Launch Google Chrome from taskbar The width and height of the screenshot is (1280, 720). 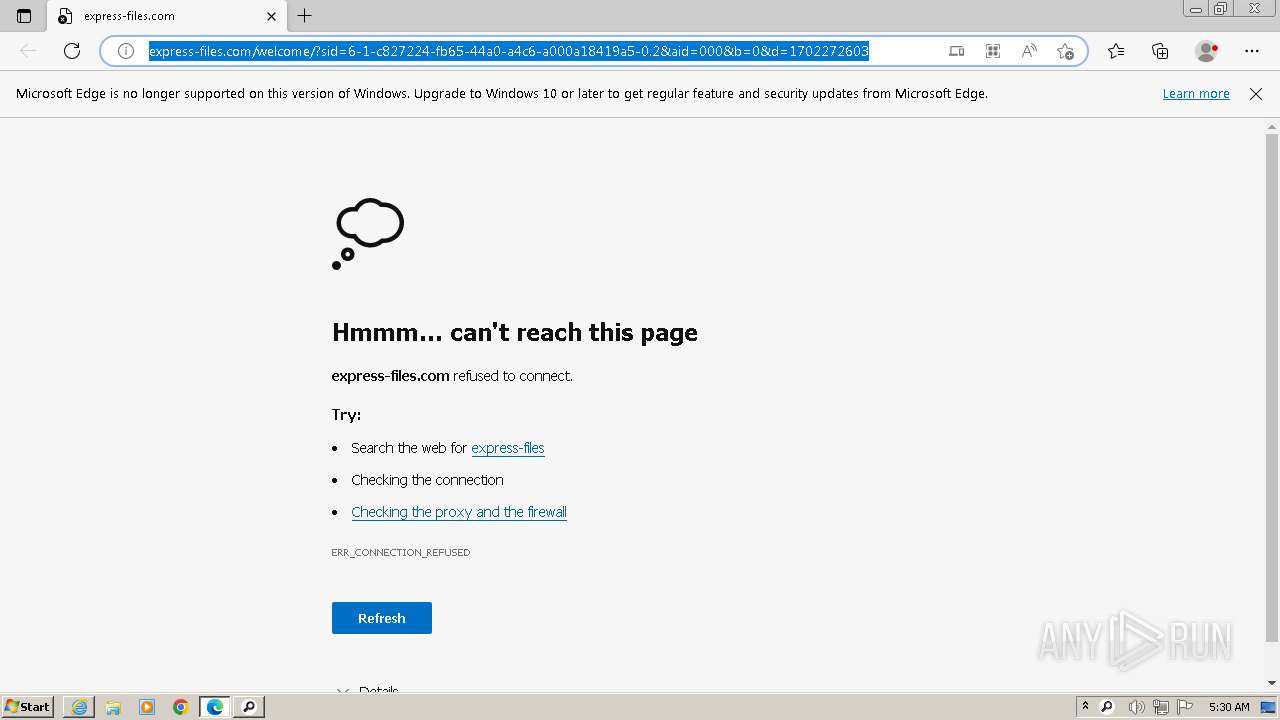181,707
